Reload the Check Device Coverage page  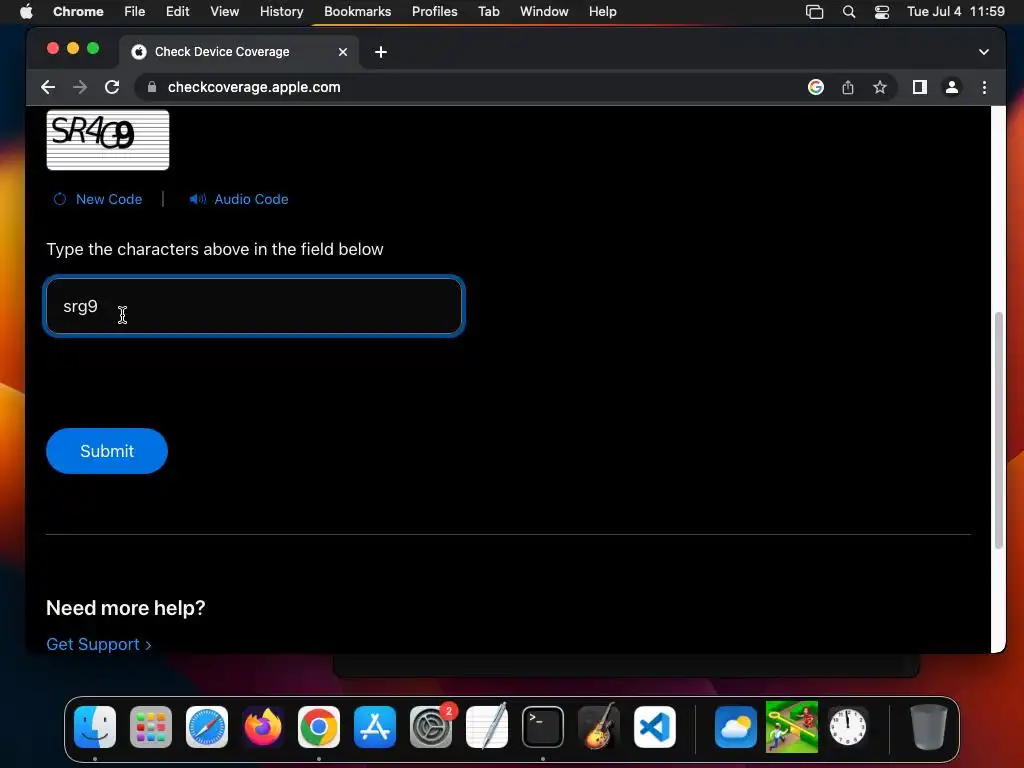[x=112, y=87]
